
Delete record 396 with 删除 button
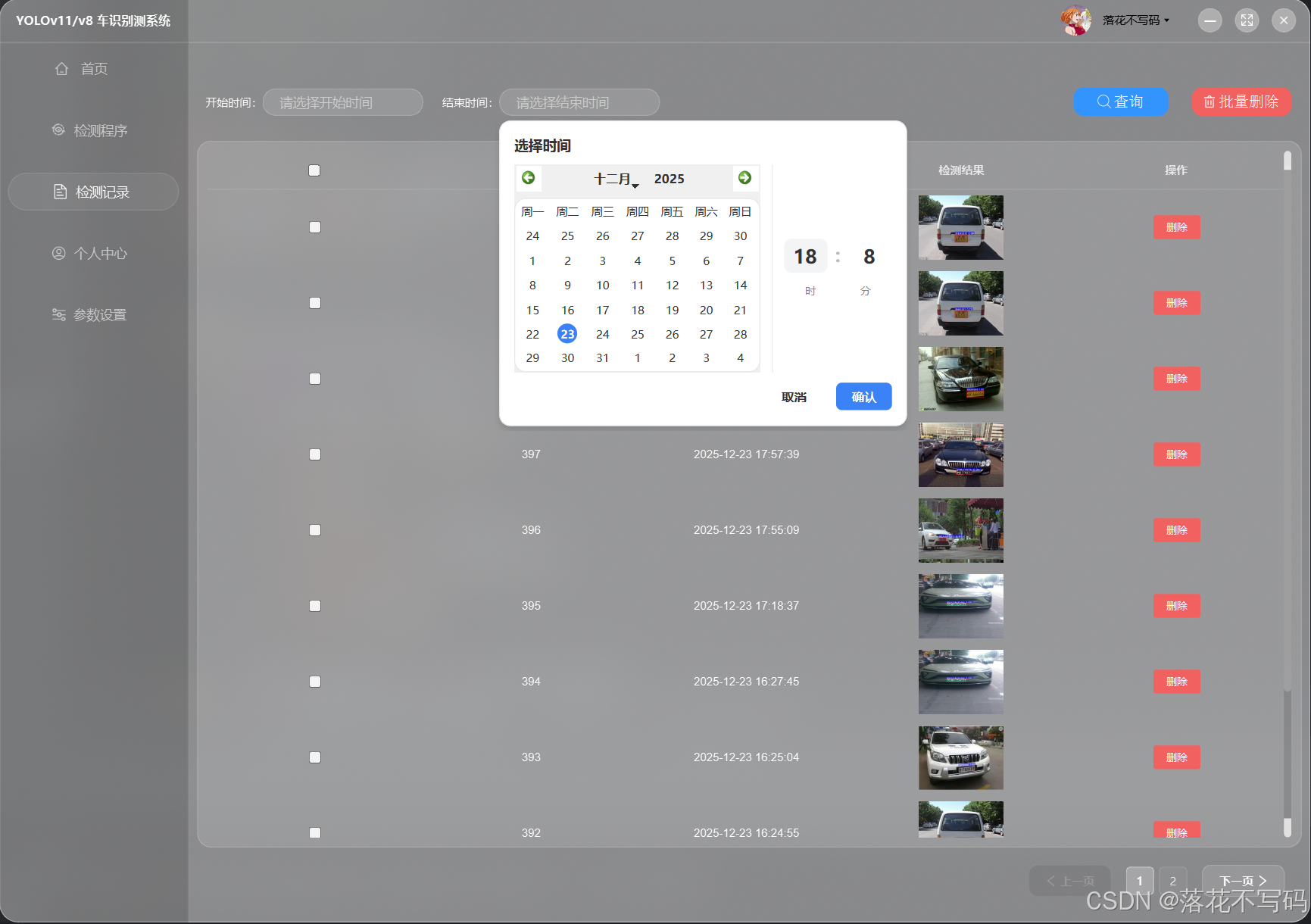pos(1177,530)
